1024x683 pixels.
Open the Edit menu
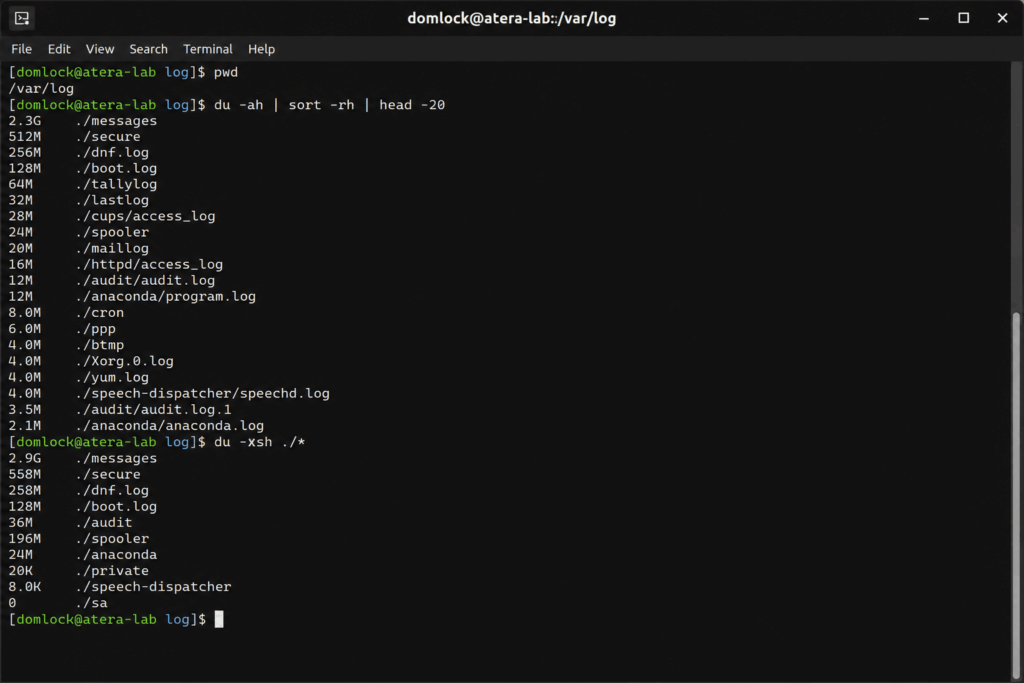coord(59,49)
